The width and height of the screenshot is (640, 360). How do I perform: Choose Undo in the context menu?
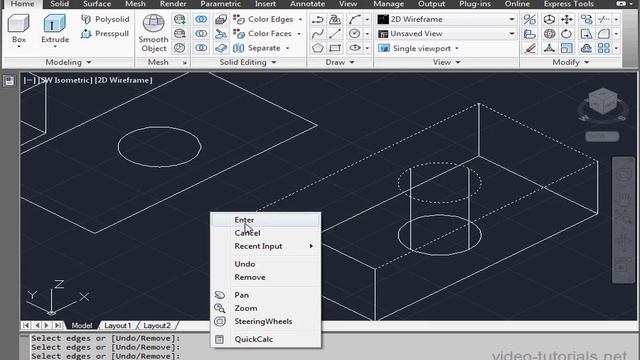point(266,264)
